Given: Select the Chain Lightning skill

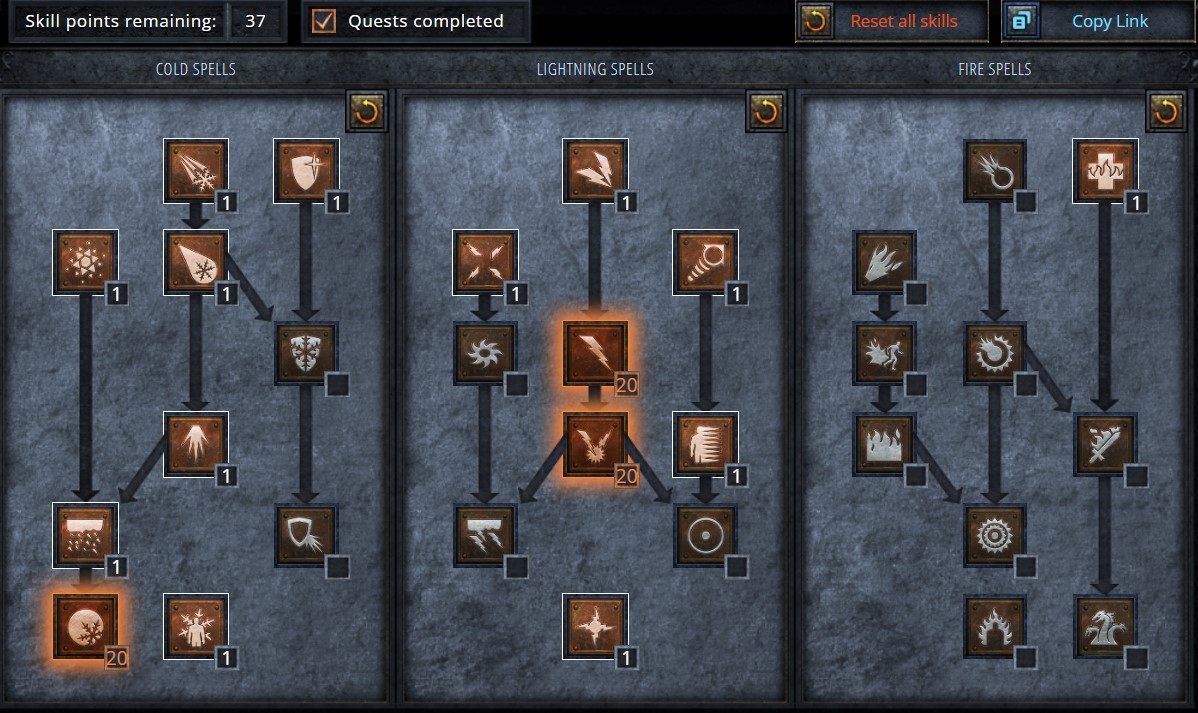Looking at the screenshot, I should [x=595, y=444].
